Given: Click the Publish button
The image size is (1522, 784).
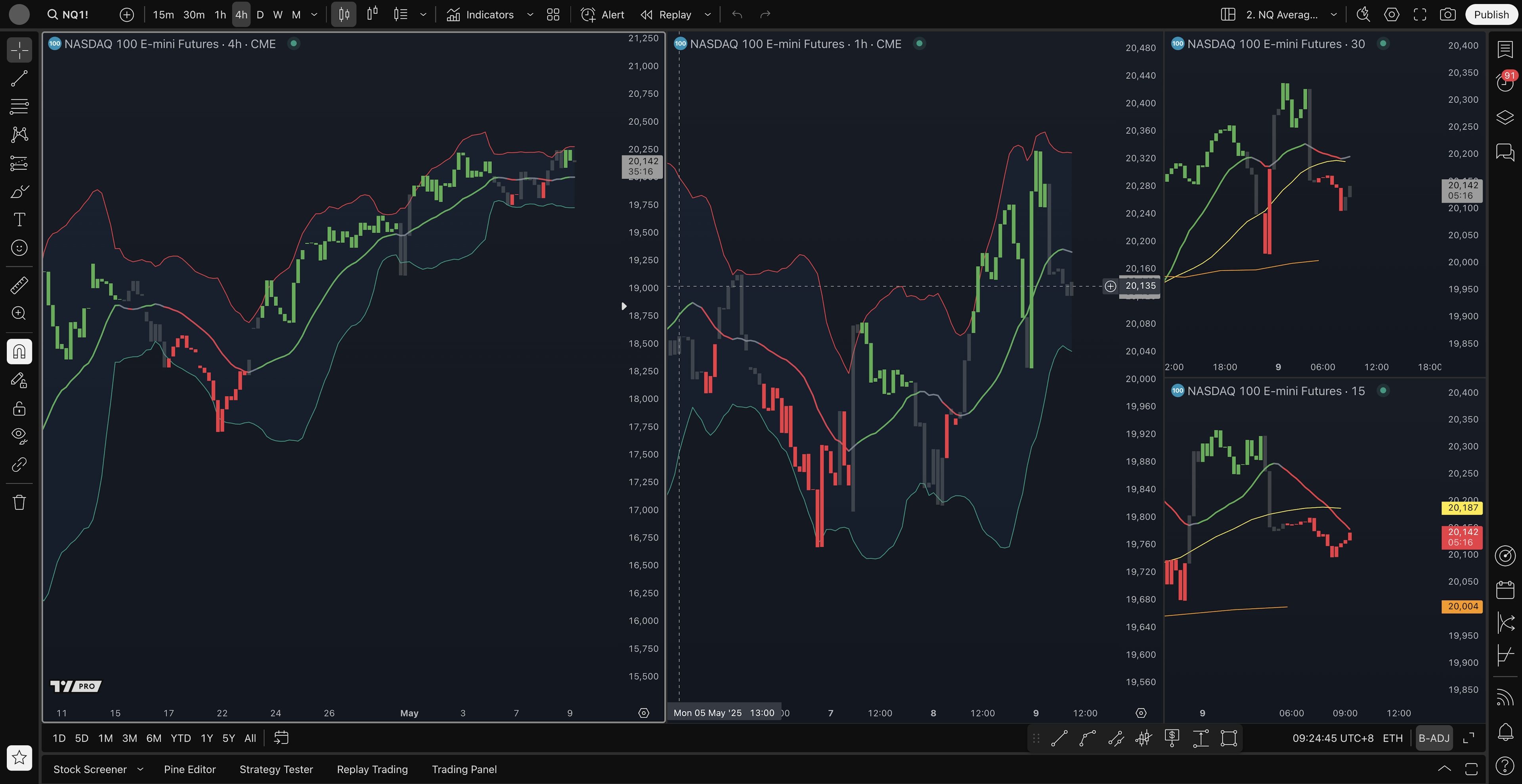Looking at the screenshot, I should (x=1491, y=15).
